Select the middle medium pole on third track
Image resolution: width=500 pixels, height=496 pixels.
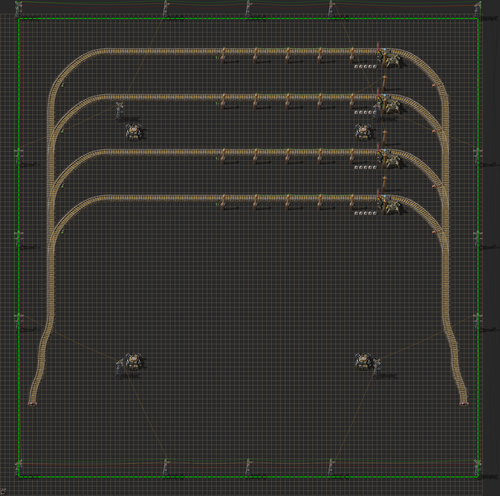(288, 156)
